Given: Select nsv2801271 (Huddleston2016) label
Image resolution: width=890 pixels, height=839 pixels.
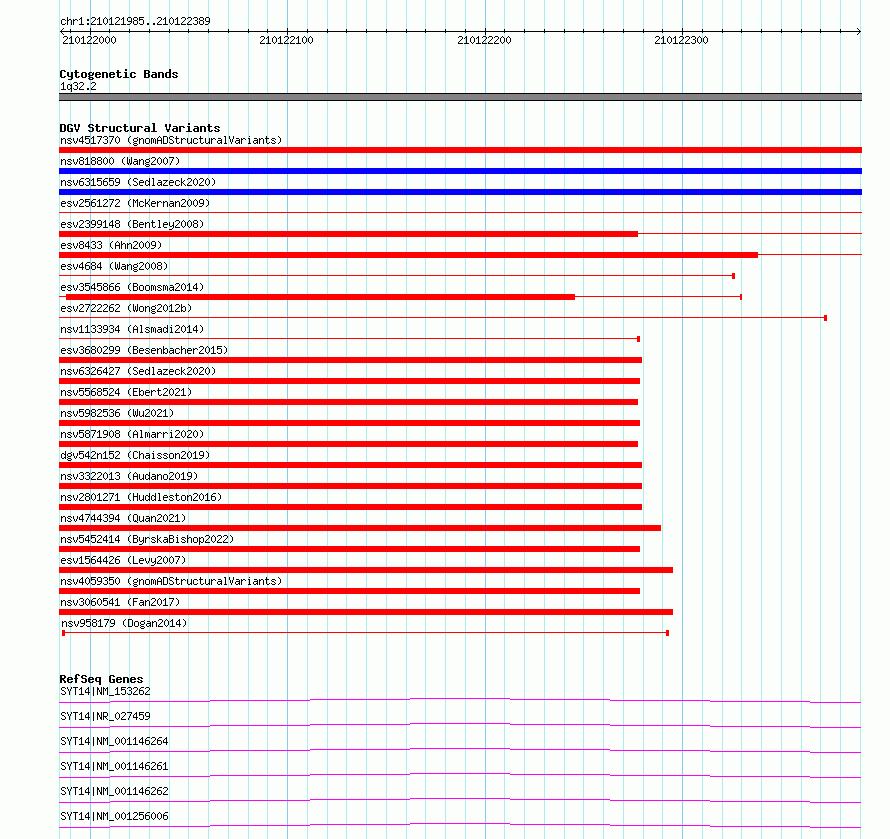Looking at the screenshot, I should tap(141, 497).
